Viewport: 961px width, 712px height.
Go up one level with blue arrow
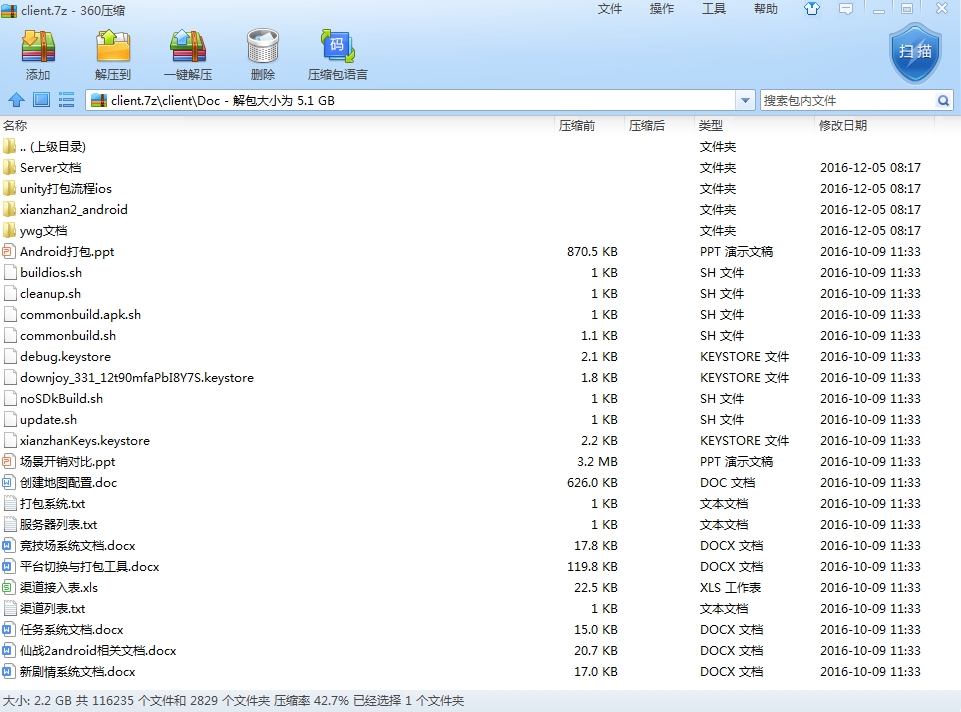16,100
